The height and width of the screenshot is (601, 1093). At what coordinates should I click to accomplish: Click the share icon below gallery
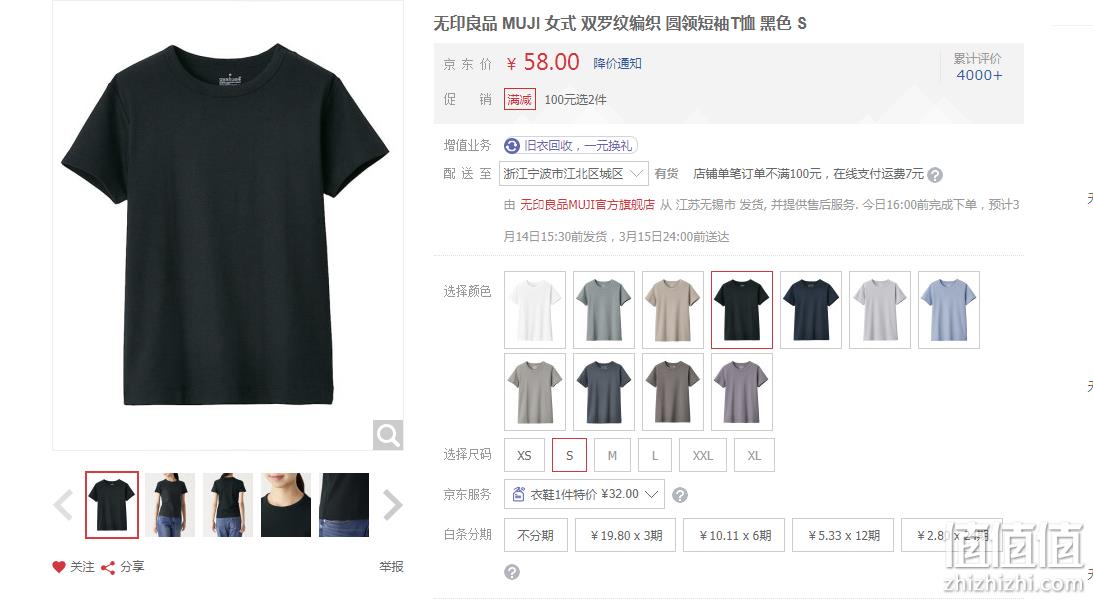(x=108, y=568)
